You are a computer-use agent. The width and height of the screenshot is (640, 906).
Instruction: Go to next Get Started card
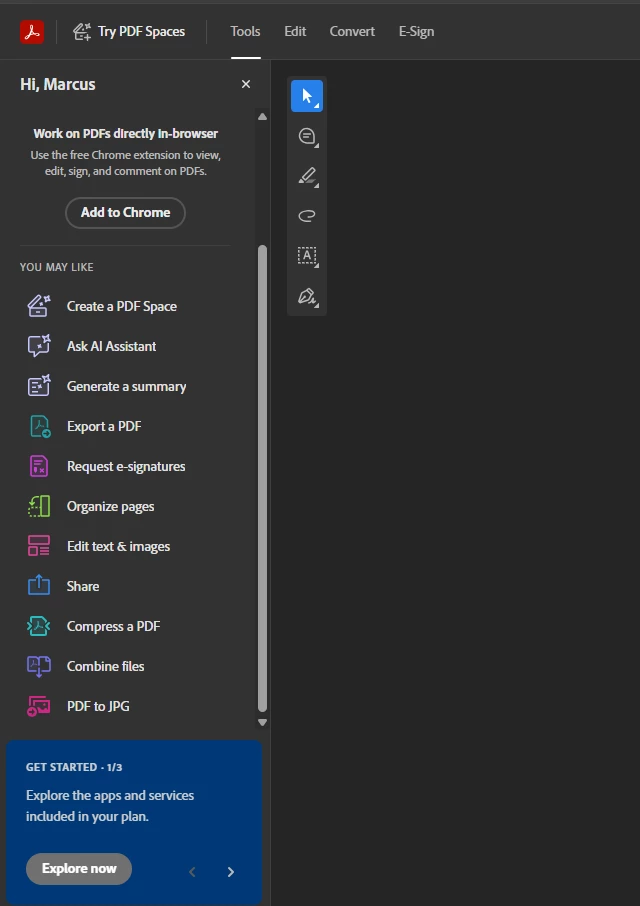[x=230, y=872]
